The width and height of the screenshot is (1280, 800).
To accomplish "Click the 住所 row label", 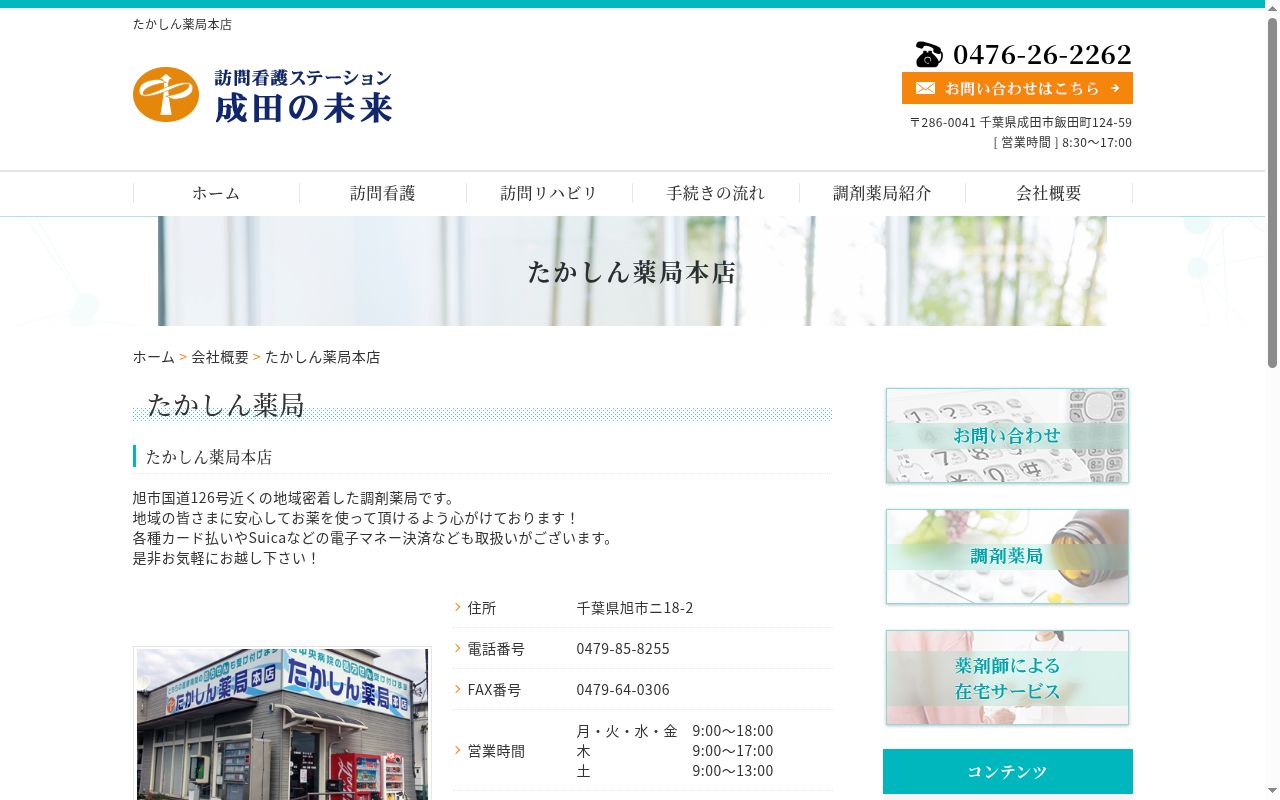I will click(482, 608).
